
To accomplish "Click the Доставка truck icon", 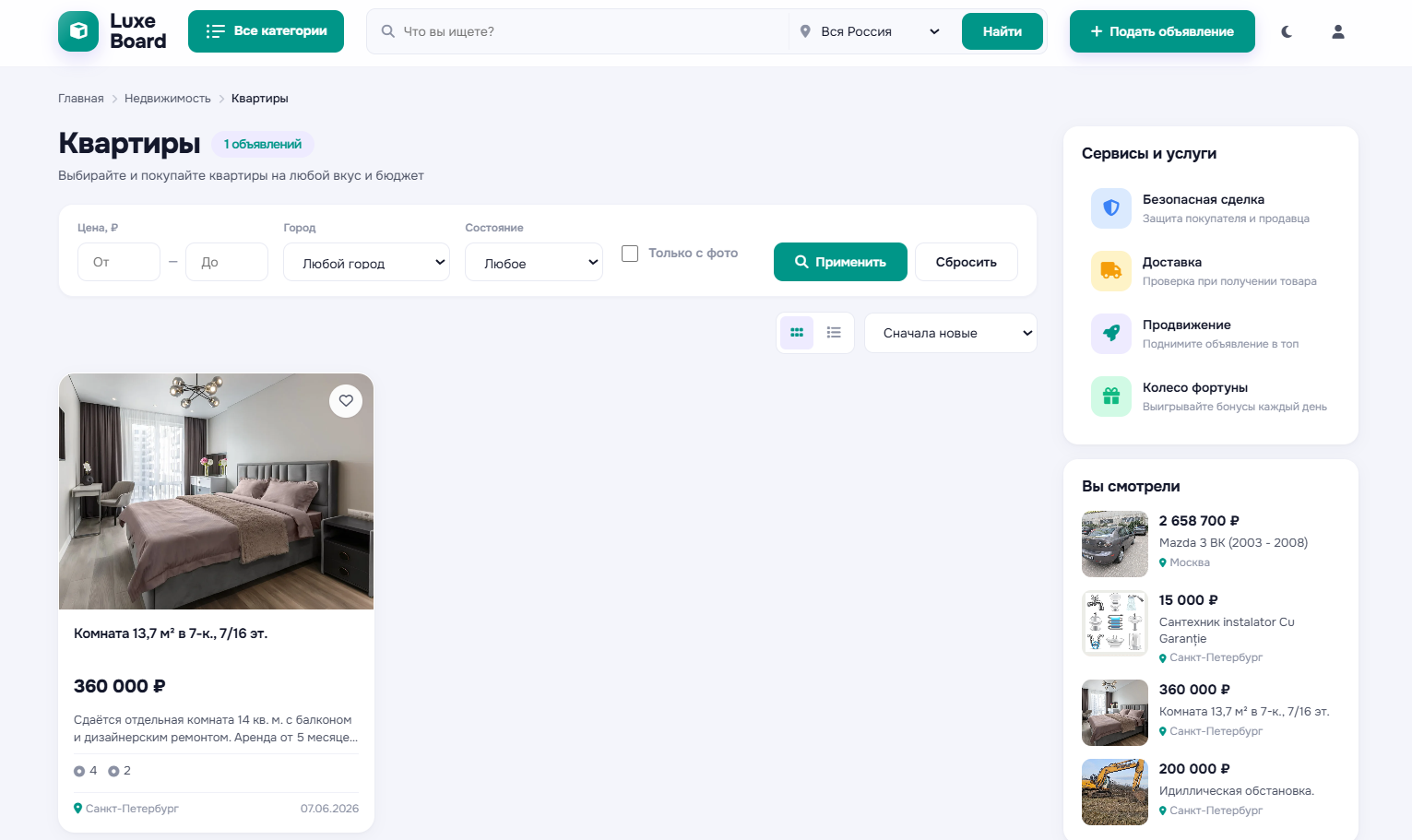I will (x=1111, y=271).
